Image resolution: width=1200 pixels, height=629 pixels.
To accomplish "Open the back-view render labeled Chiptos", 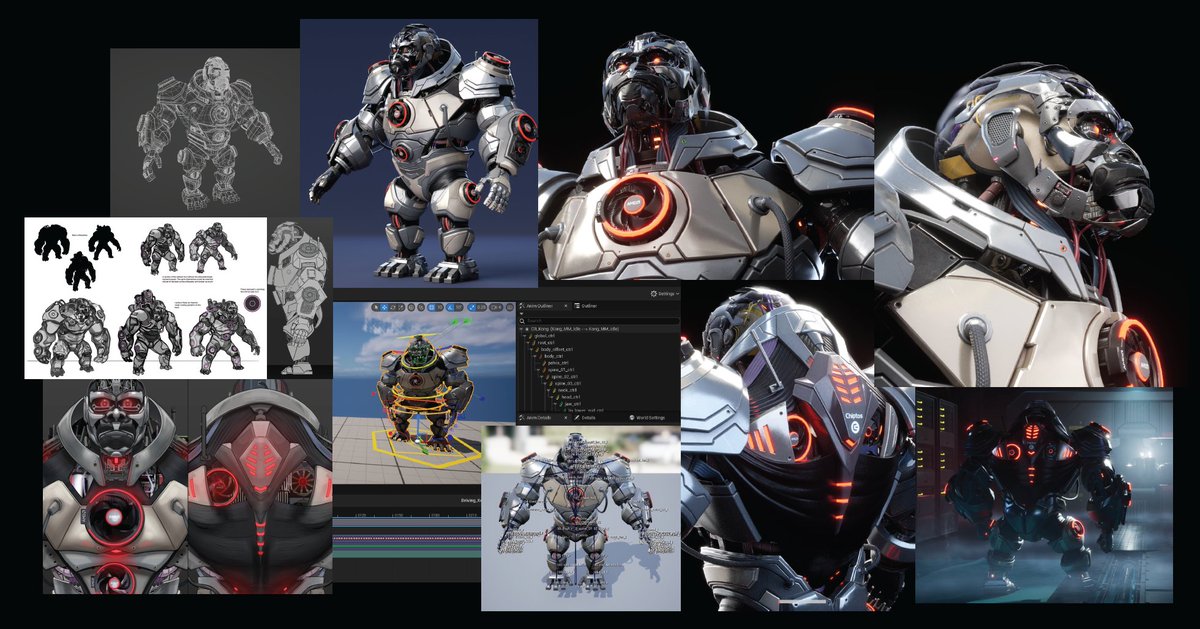I will coord(797,447).
